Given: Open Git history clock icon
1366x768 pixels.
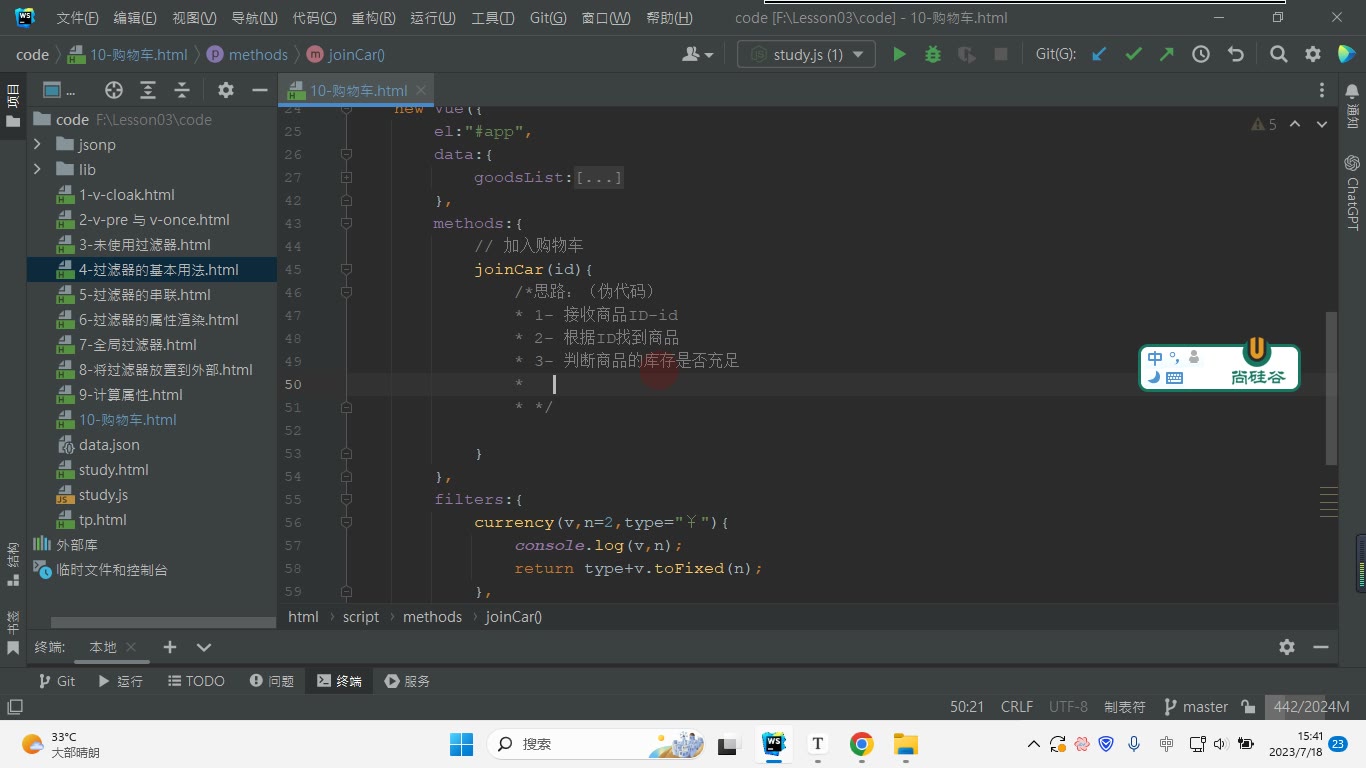Looking at the screenshot, I should [1201, 55].
